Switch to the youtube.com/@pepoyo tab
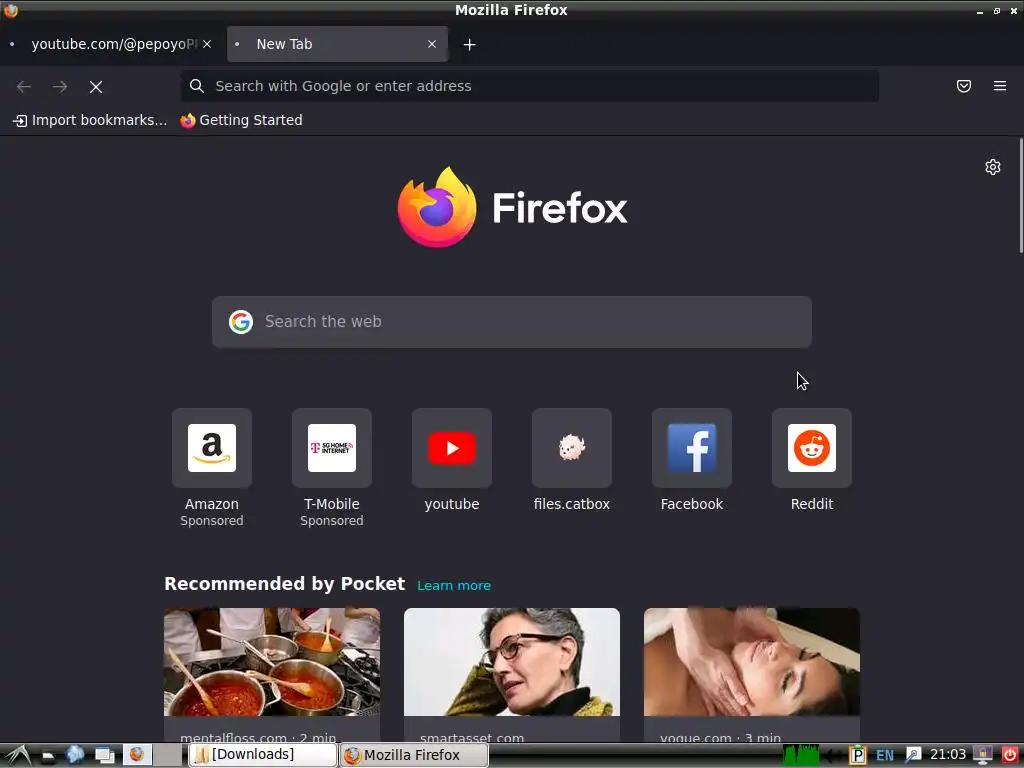This screenshot has width=1024, height=768. [x=112, y=44]
